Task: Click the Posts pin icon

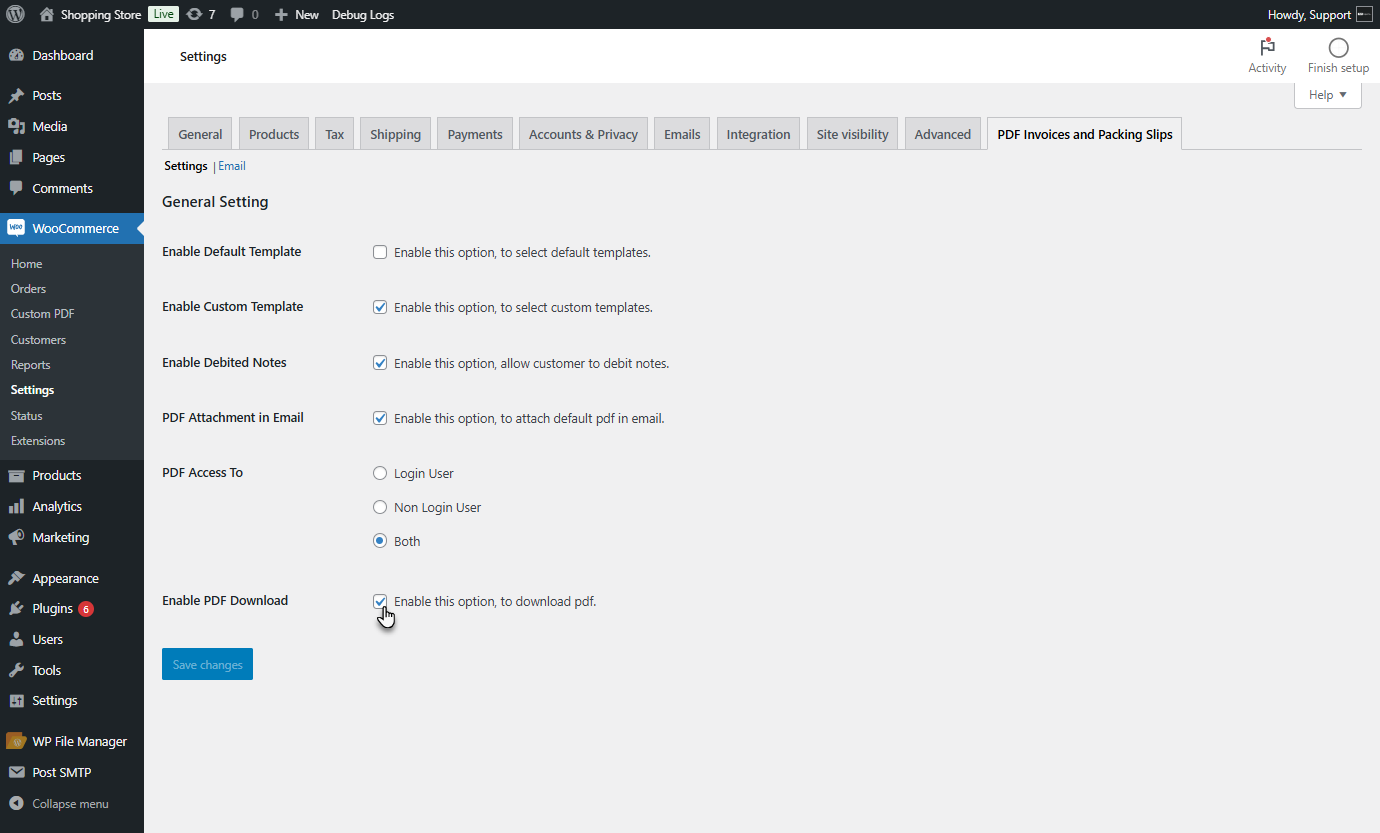Action: click(x=16, y=96)
